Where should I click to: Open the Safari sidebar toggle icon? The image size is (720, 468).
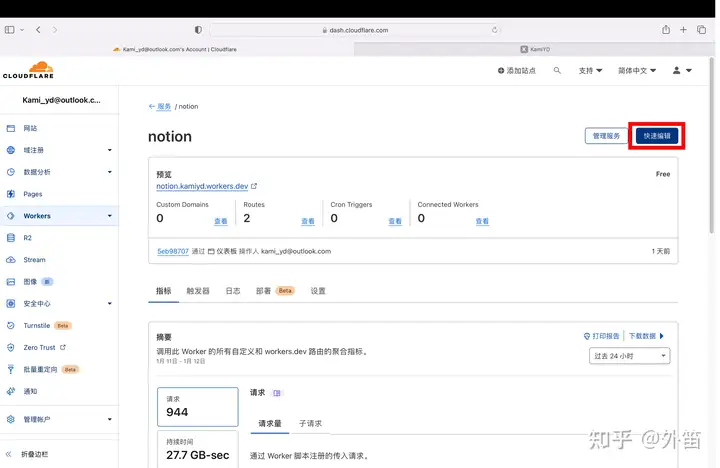pos(9,30)
